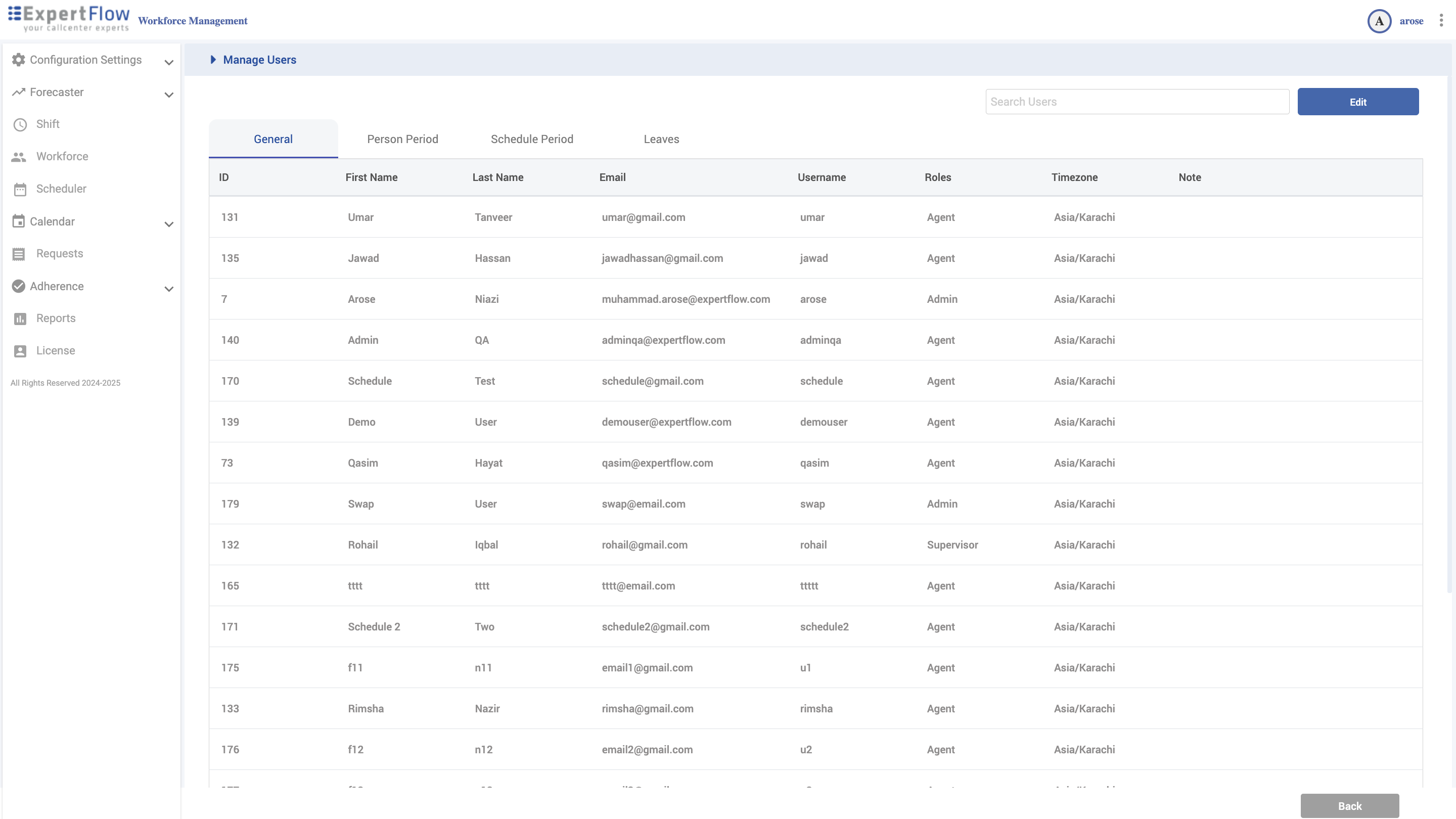The height and width of the screenshot is (819, 1456).
Task: Open the Leaves tab
Action: point(661,139)
